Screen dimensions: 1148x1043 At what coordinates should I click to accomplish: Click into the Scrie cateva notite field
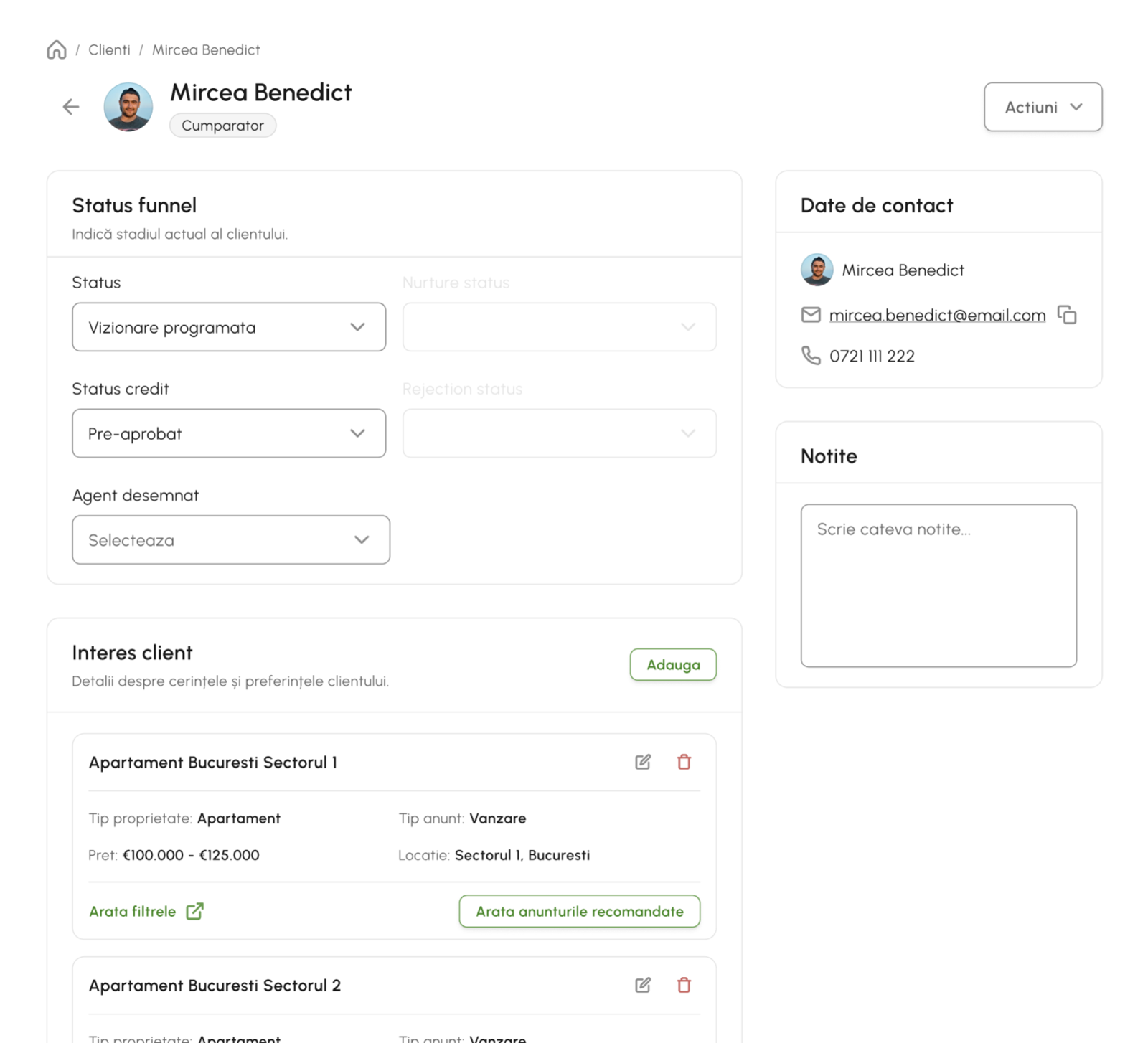[x=938, y=585]
